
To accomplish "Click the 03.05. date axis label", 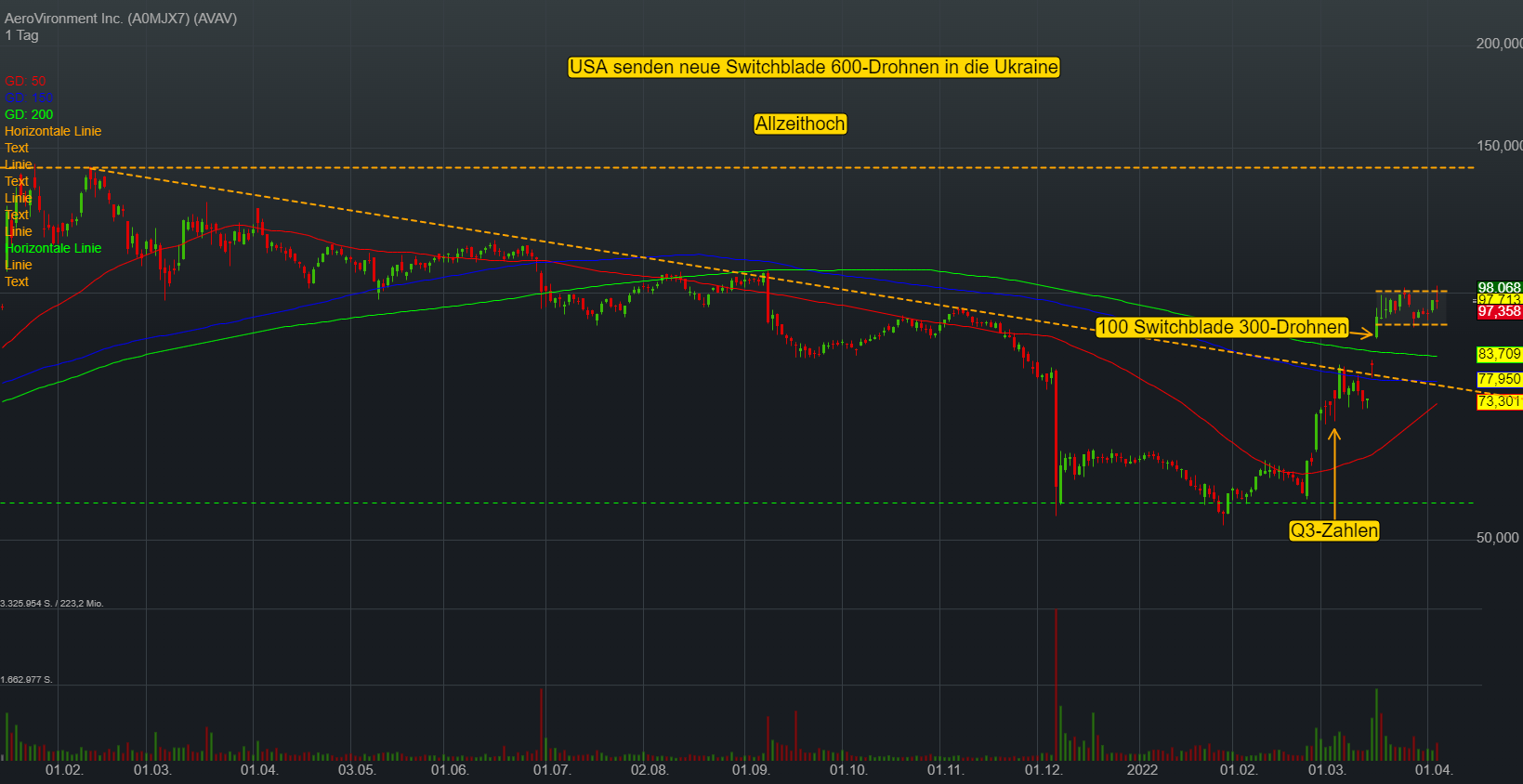I will click(357, 770).
